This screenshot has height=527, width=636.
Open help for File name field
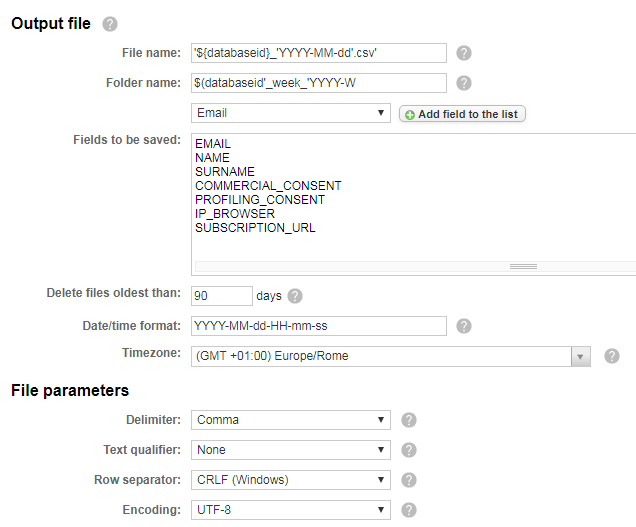[x=464, y=54]
